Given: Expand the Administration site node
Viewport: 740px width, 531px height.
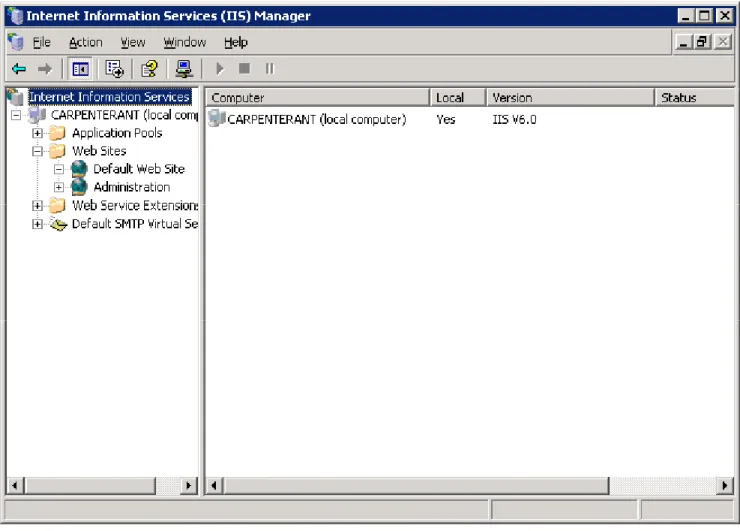Looking at the screenshot, I should pos(59,187).
